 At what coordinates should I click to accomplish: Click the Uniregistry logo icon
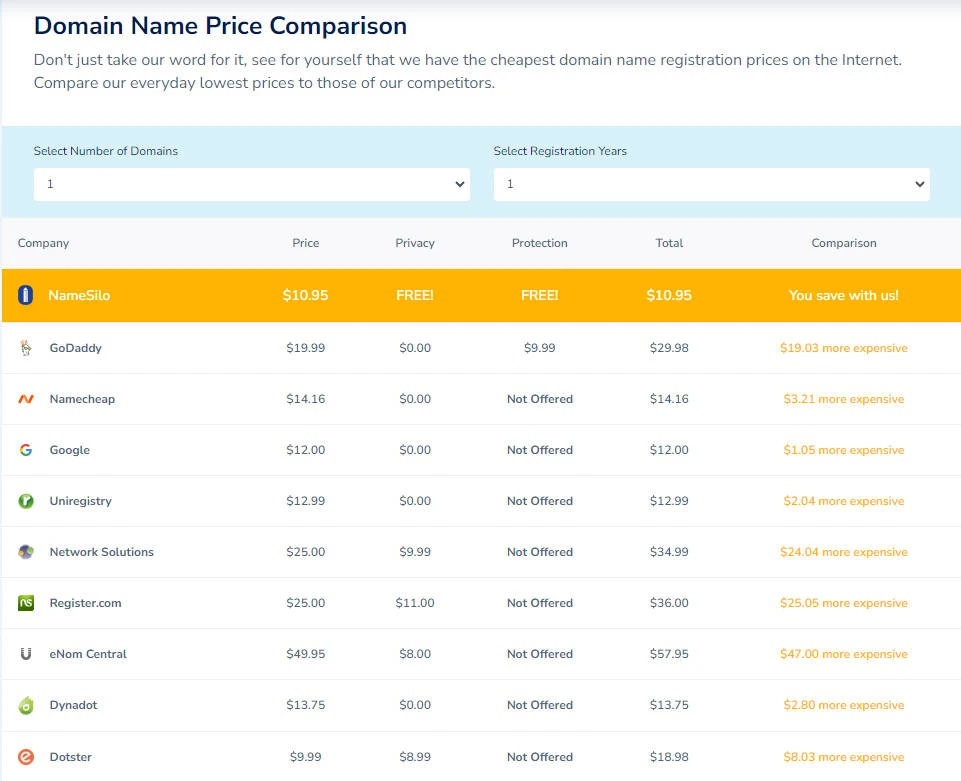click(x=26, y=501)
